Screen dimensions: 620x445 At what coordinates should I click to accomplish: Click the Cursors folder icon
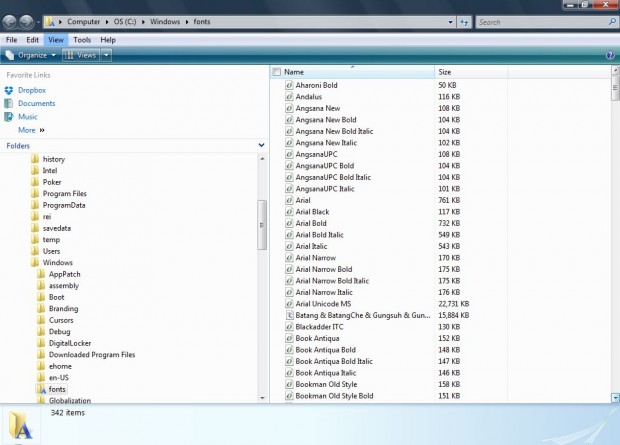pos(41,320)
